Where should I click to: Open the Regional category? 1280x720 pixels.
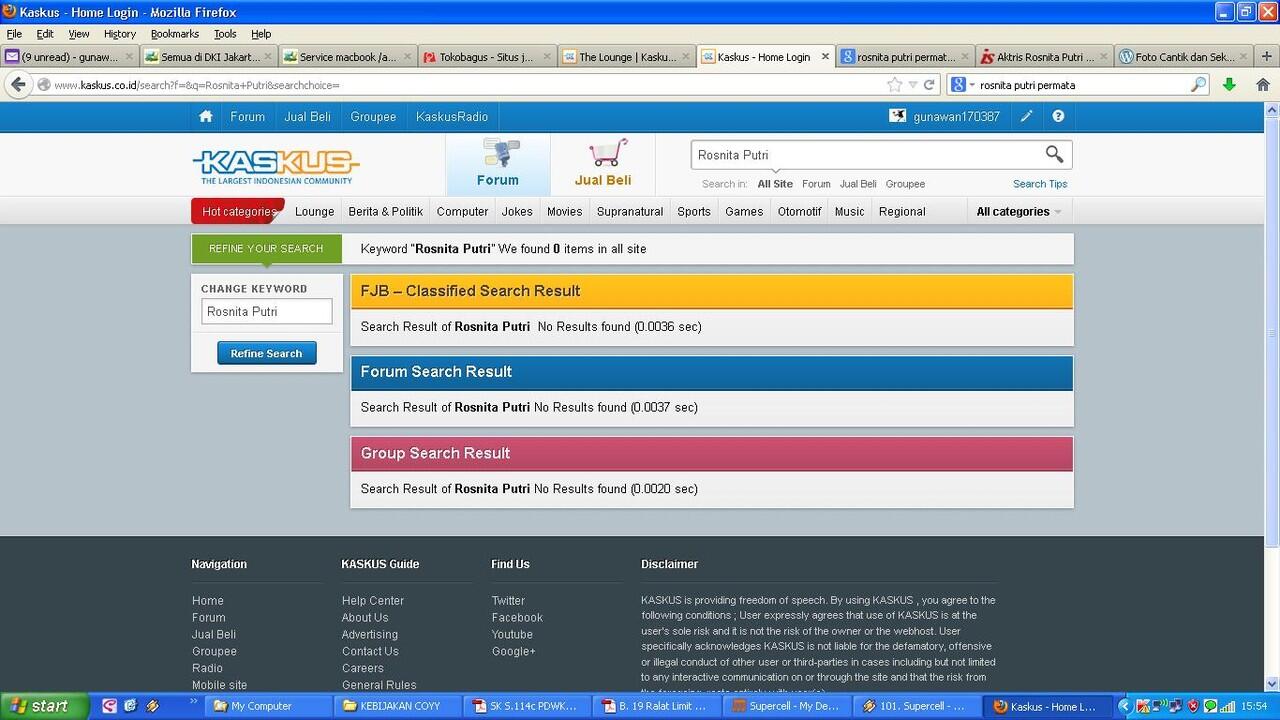click(902, 211)
